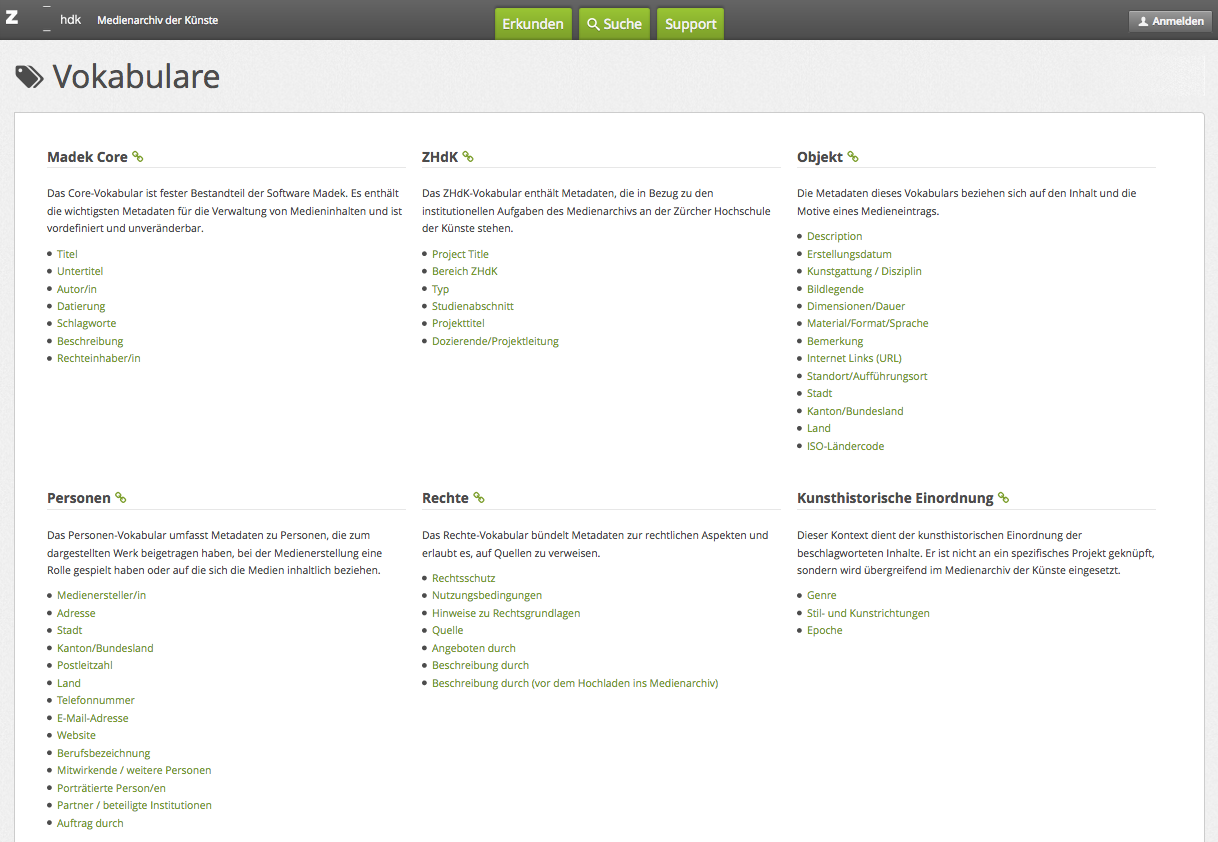Screen dimensions: 1218x842
Task: Click Medienarchiv der Künste header title
Action: pyautogui.click(x=157, y=20)
